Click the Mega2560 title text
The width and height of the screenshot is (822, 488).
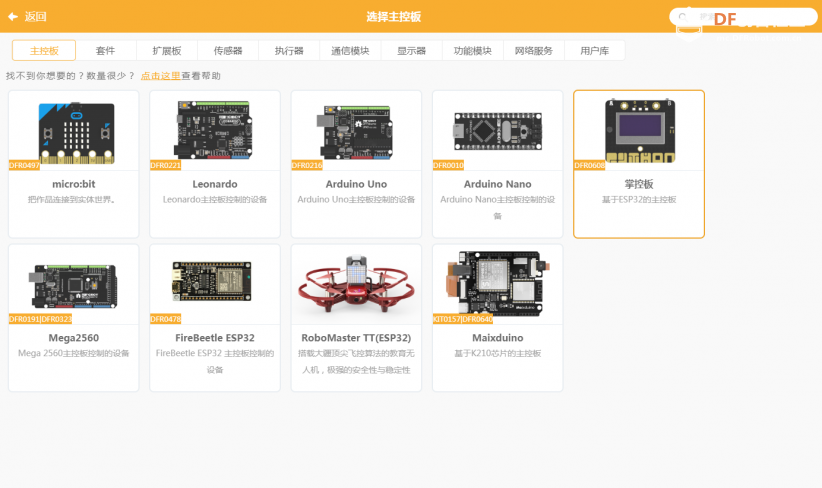coord(74,338)
